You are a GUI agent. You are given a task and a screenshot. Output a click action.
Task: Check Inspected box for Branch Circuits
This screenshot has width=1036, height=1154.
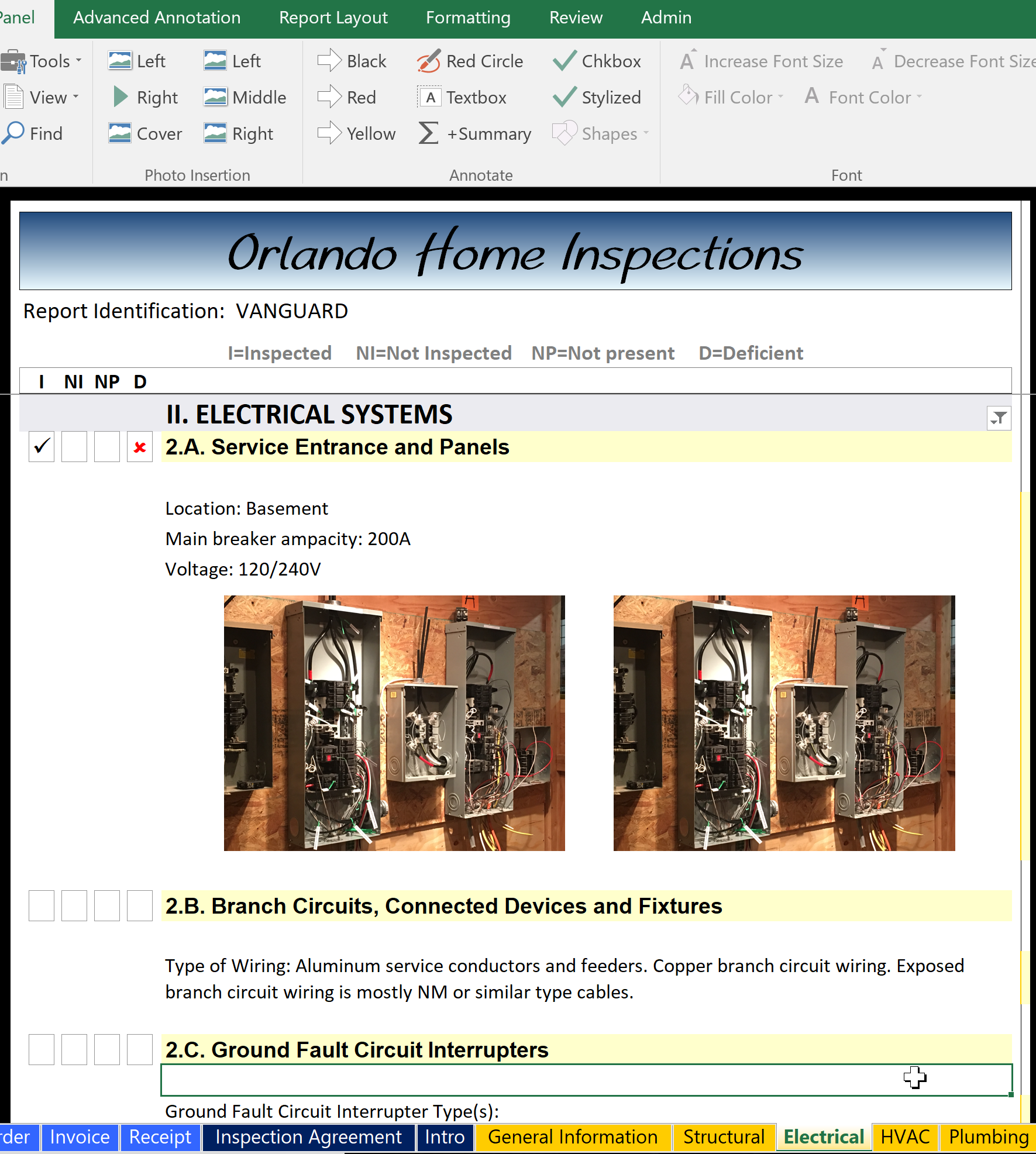(42, 906)
